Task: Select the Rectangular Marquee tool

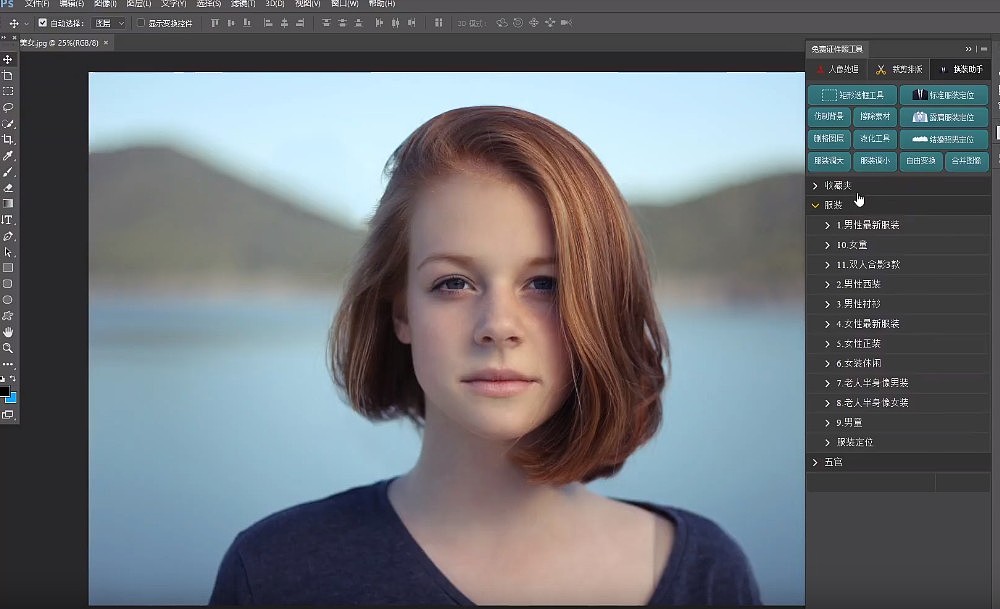Action: [x=8, y=91]
